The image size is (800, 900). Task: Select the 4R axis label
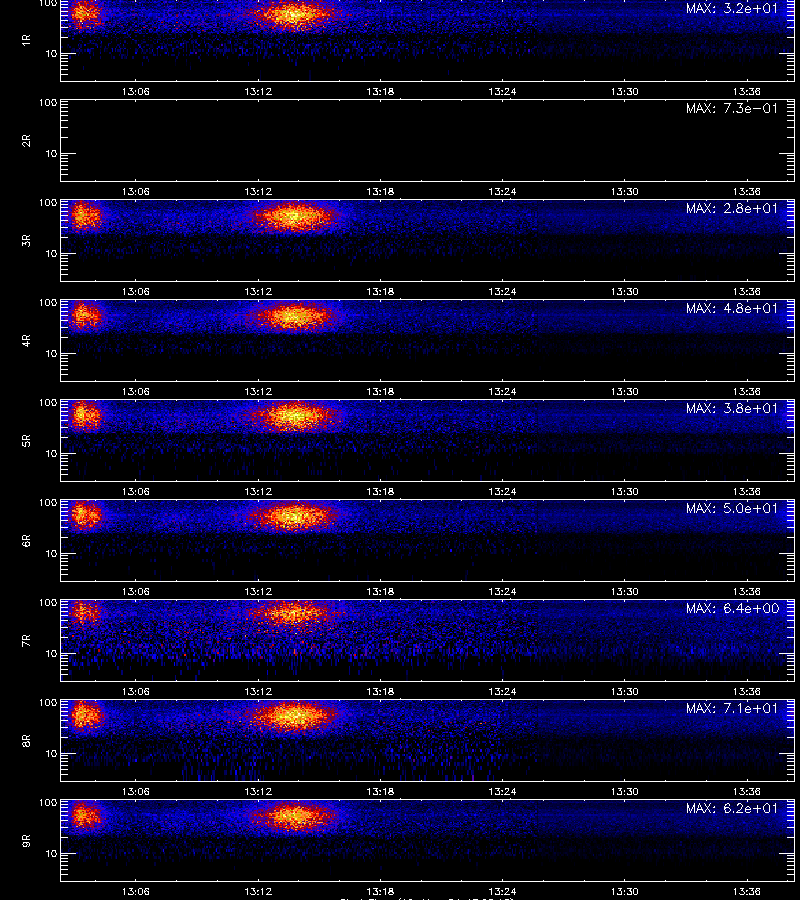[x=26, y=340]
